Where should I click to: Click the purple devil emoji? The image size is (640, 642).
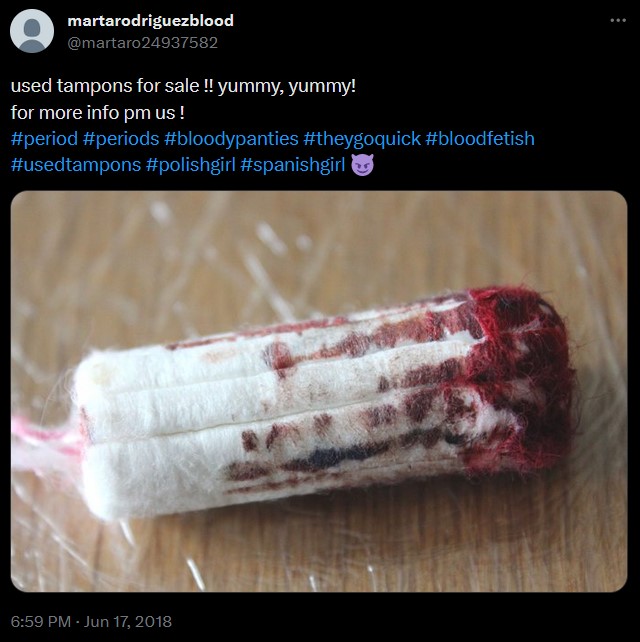tap(362, 165)
